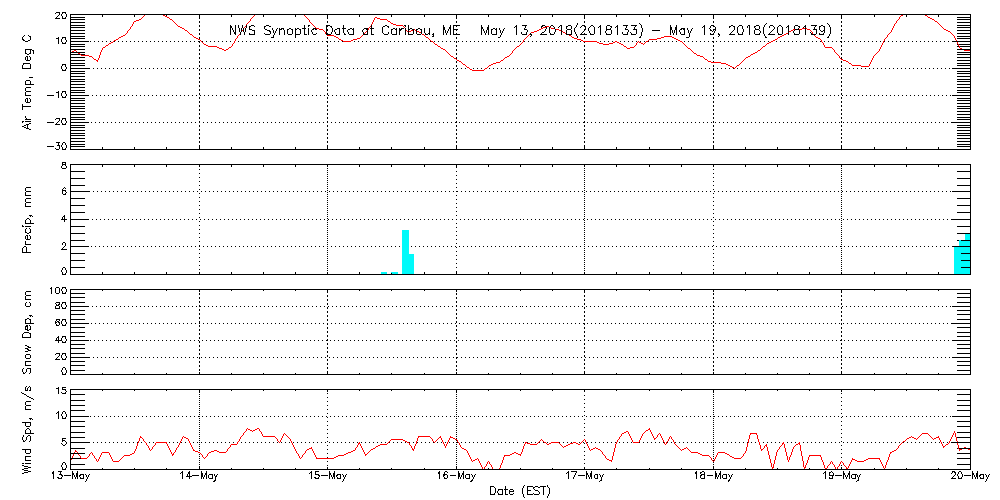Select the 'Wind Spd, m/s' axis label
The image size is (1000, 500).
27,429
